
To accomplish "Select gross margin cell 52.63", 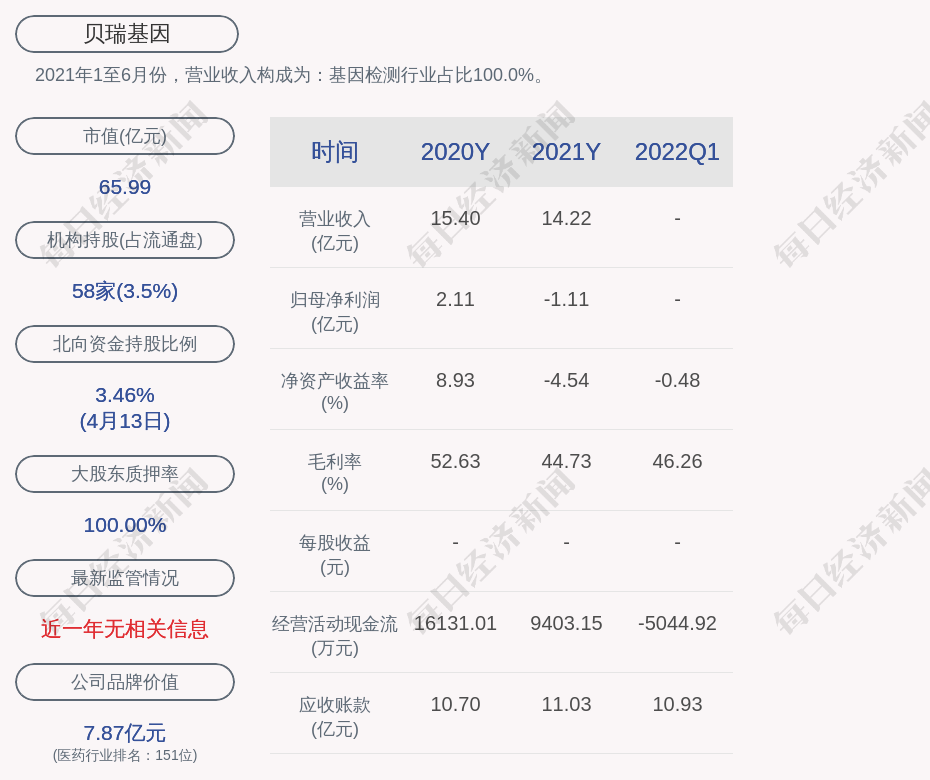I will 455,461.
